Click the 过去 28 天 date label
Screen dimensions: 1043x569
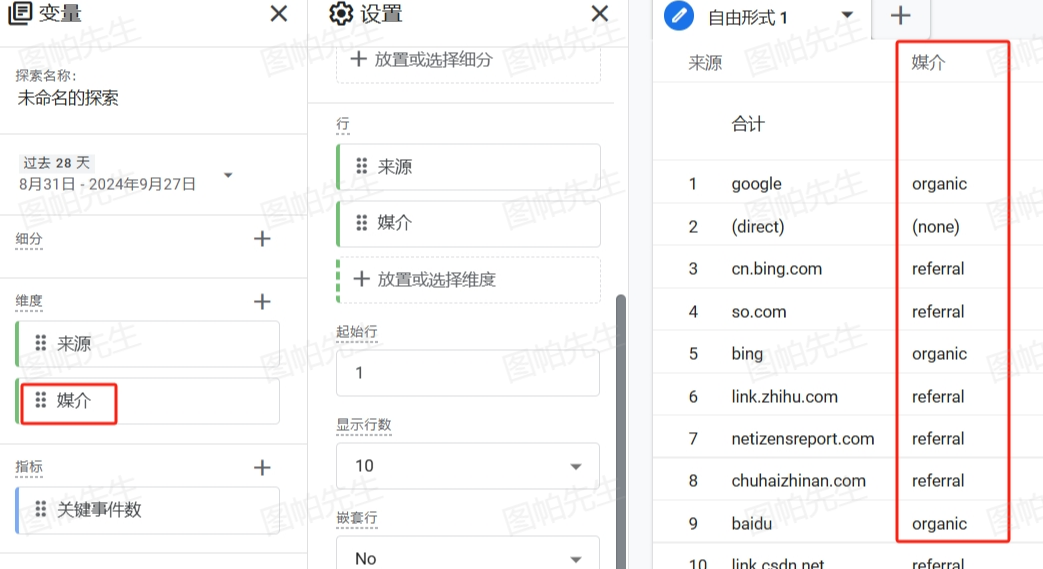[57, 163]
